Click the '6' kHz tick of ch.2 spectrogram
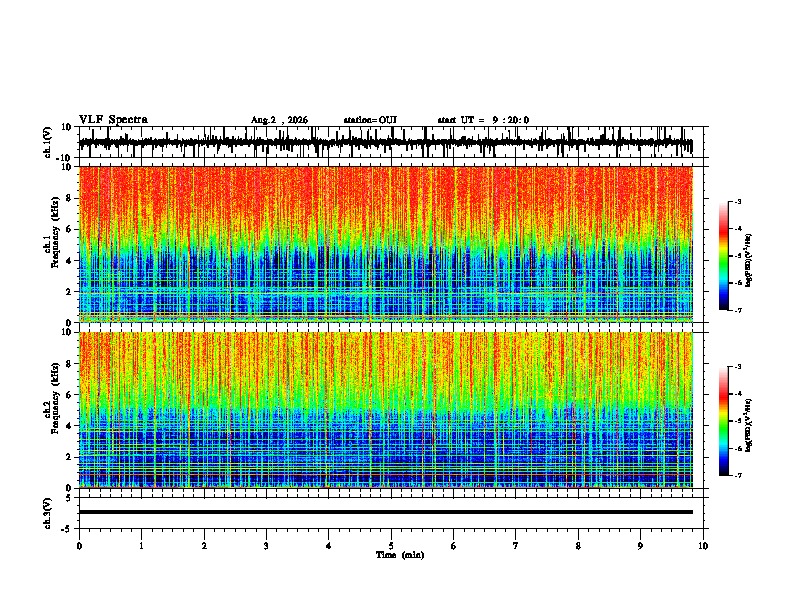Viewport: 792px width, 612px height. click(x=69, y=395)
